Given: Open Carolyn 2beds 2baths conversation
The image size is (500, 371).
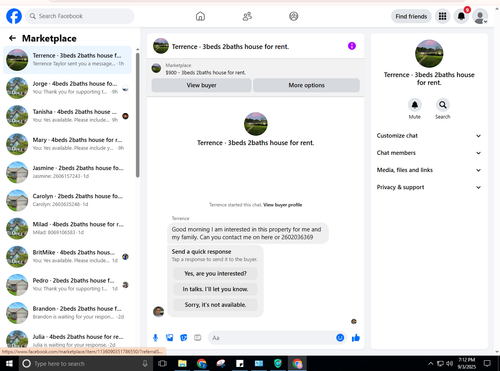Looking at the screenshot, I should (x=67, y=200).
